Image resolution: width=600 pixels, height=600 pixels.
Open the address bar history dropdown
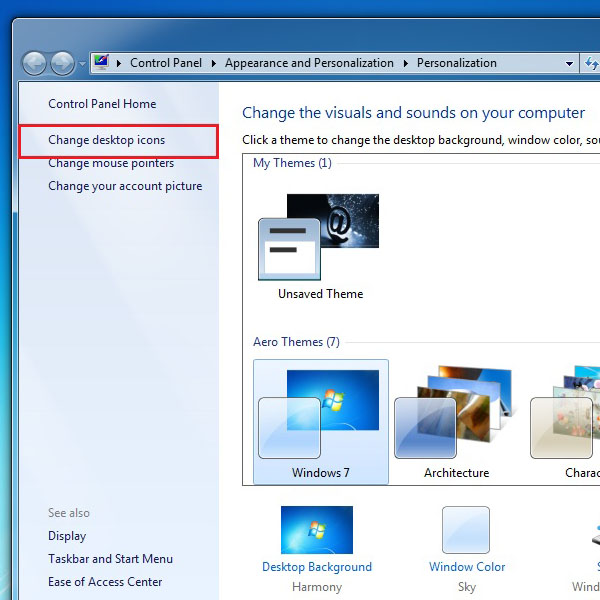[x=569, y=64]
